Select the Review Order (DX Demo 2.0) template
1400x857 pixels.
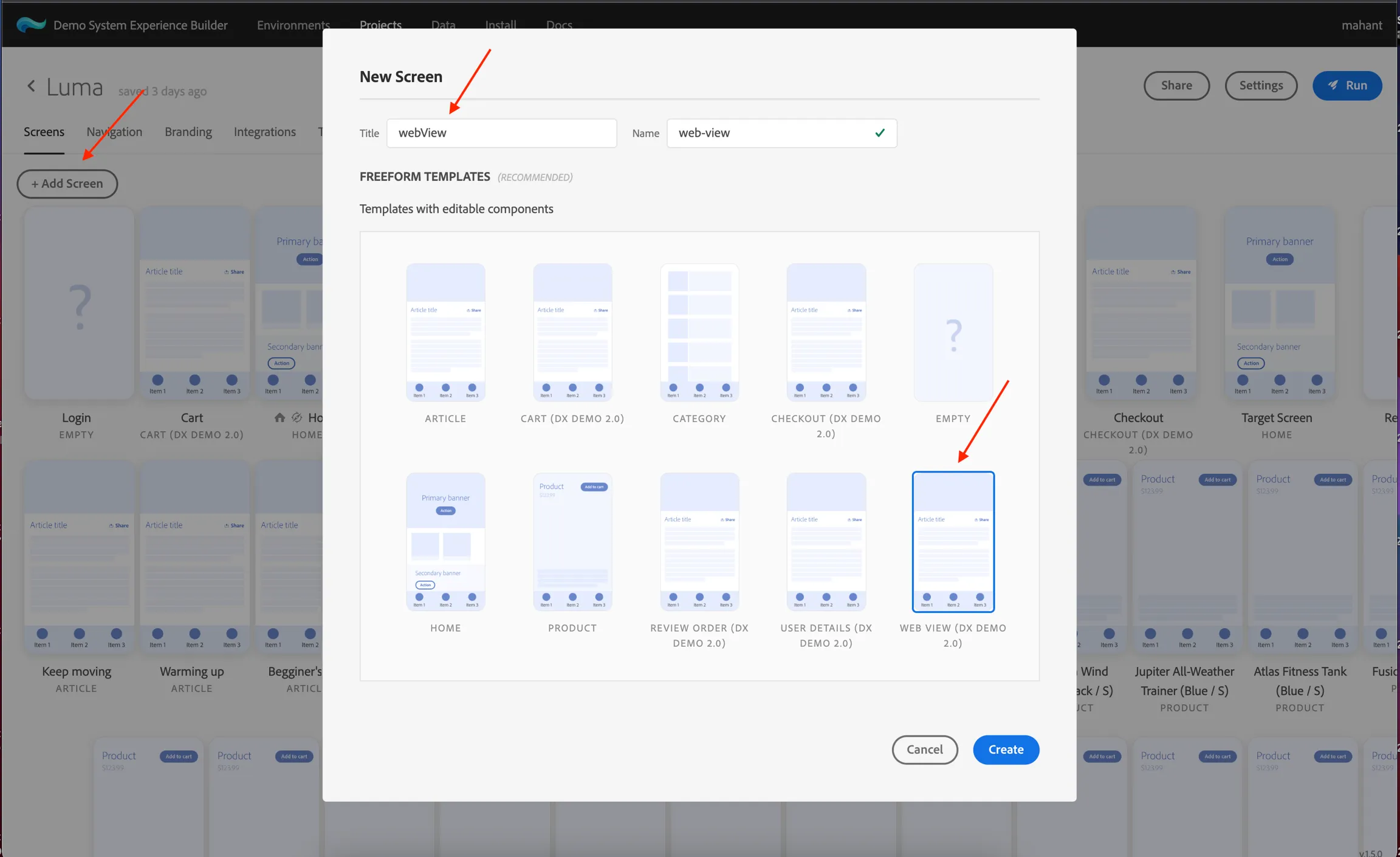699,542
